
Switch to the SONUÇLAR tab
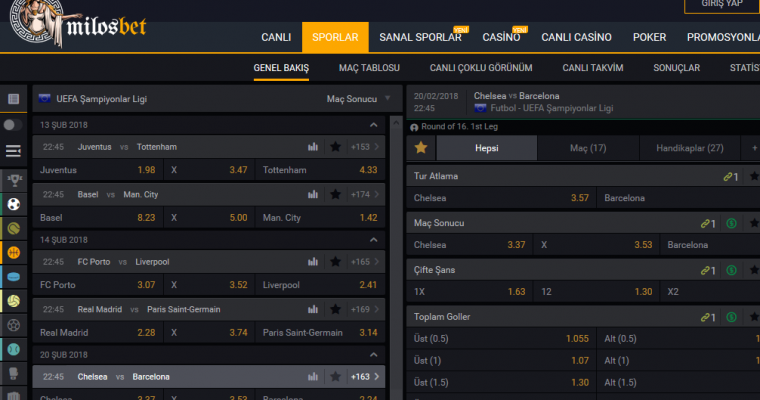pyautogui.click(x=677, y=68)
